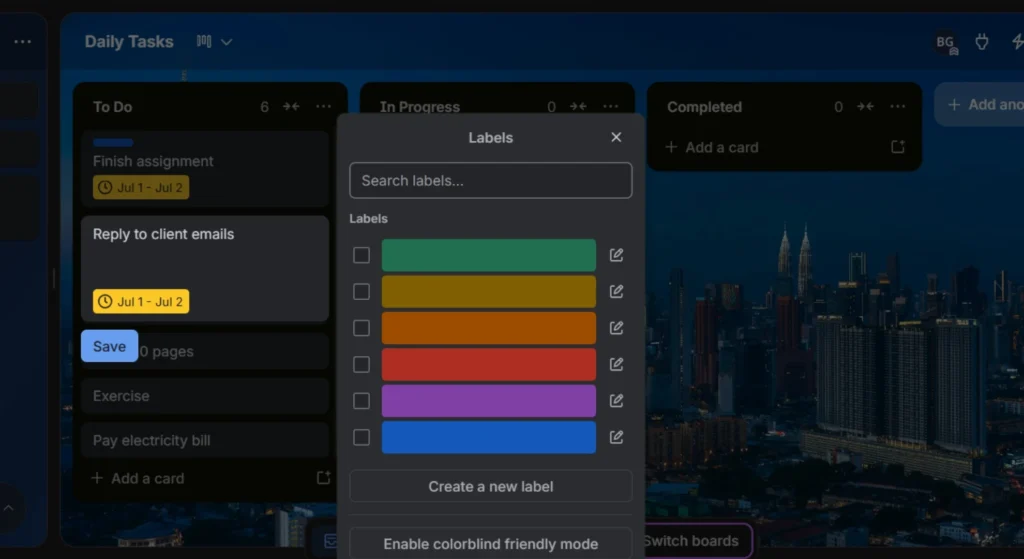Add a card to Completed list
Image resolution: width=1024 pixels, height=559 pixels.
[712, 148]
